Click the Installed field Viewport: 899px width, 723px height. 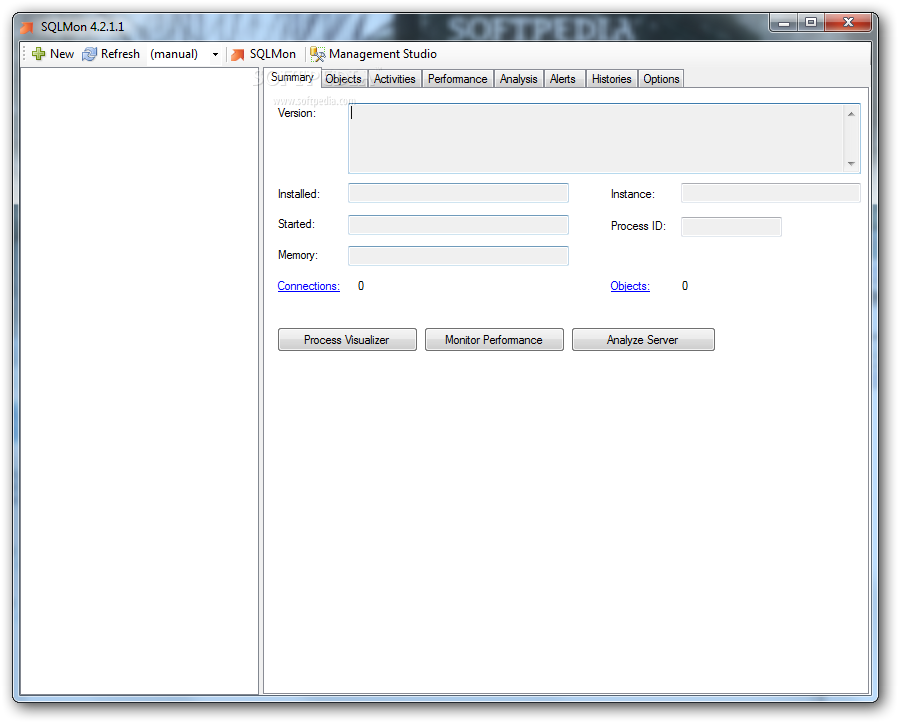[458, 193]
